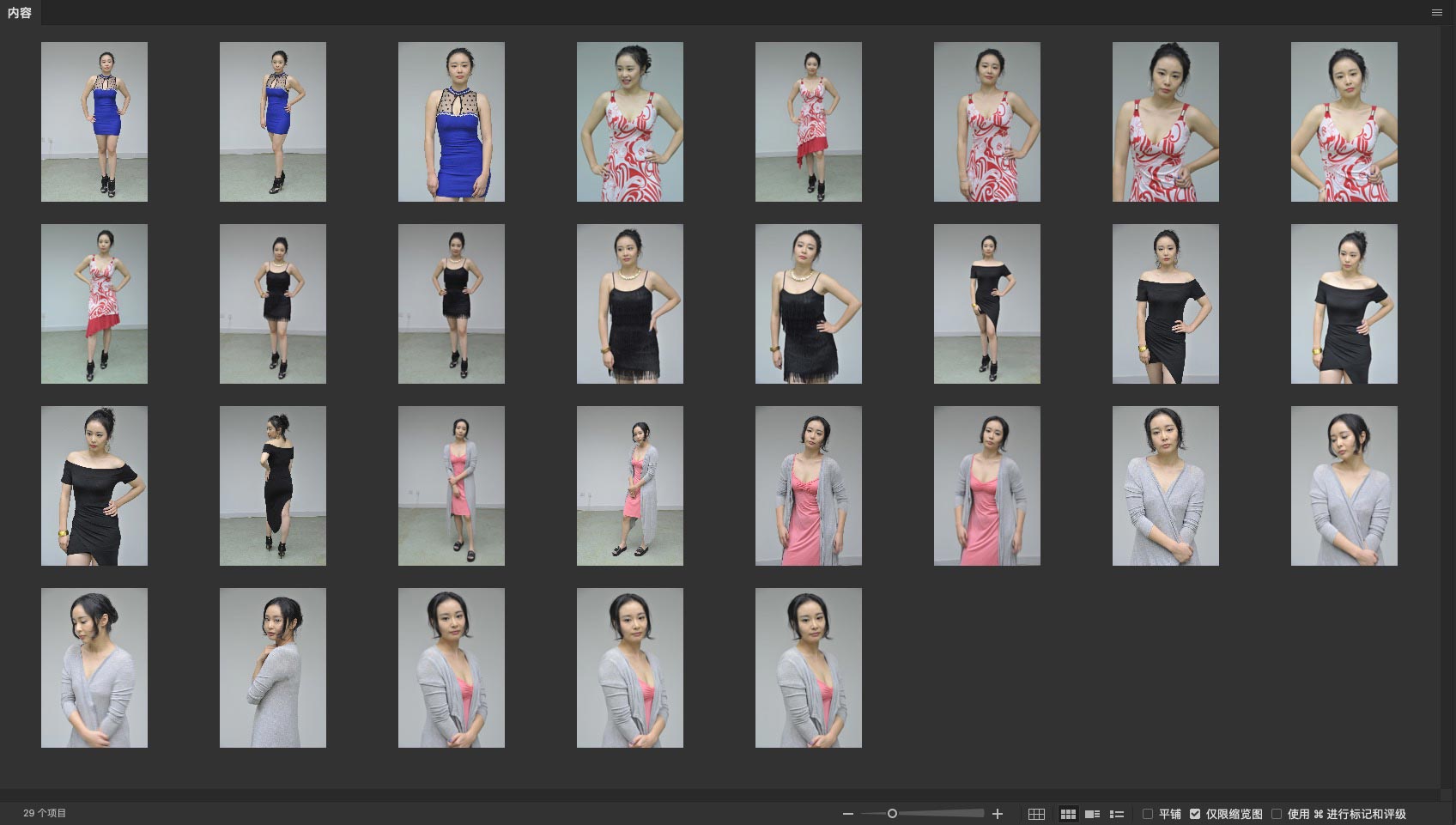1456x825 pixels.
Task: Switch to list view icon
Action: pyautogui.click(x=1117, y=814)
